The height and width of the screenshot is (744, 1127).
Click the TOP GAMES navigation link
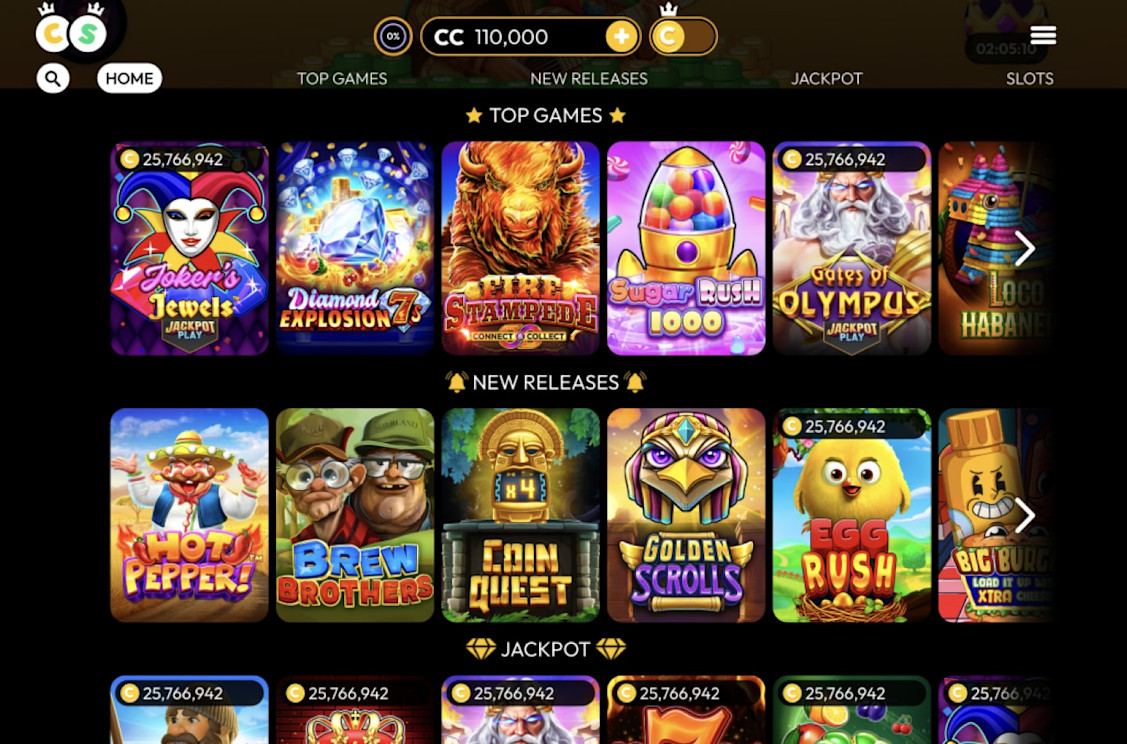[x=342, y=78]
